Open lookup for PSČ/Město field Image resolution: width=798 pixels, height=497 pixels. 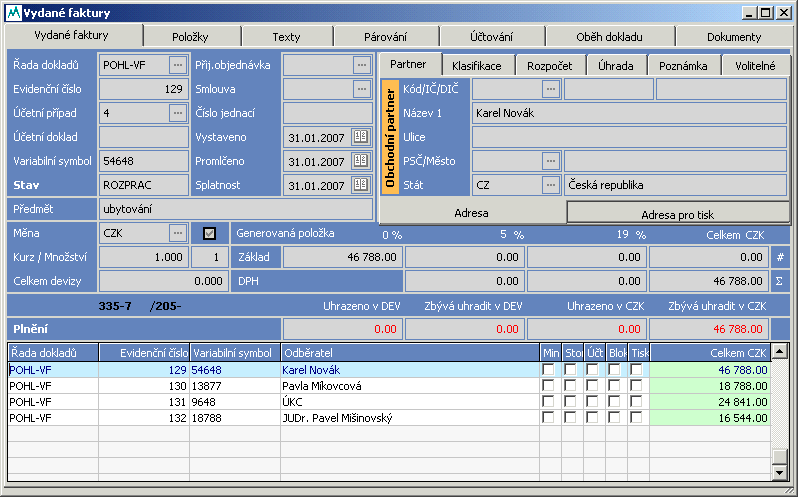pos(550,161)
